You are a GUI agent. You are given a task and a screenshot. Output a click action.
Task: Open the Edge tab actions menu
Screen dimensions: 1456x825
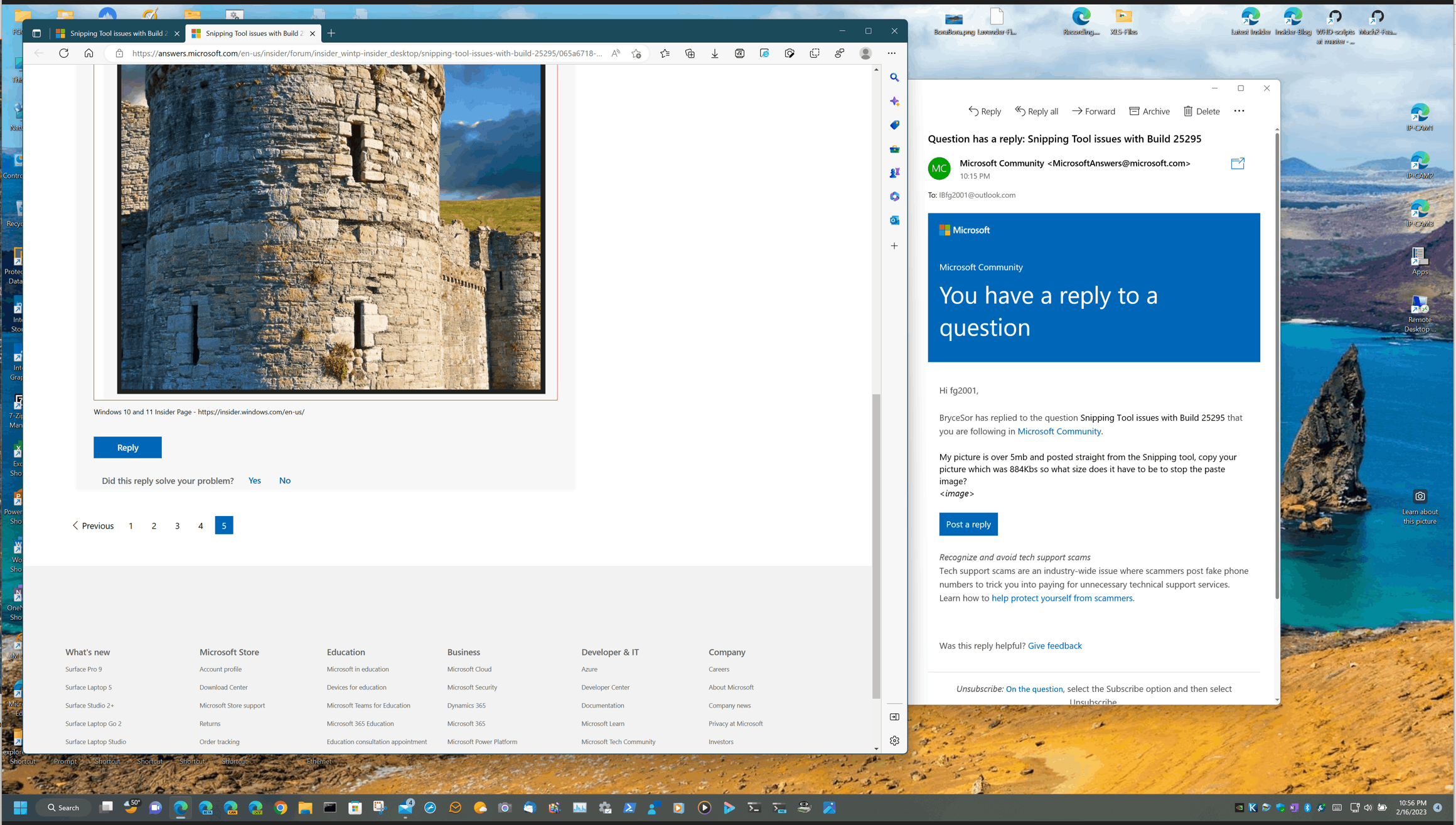(36, 33)
